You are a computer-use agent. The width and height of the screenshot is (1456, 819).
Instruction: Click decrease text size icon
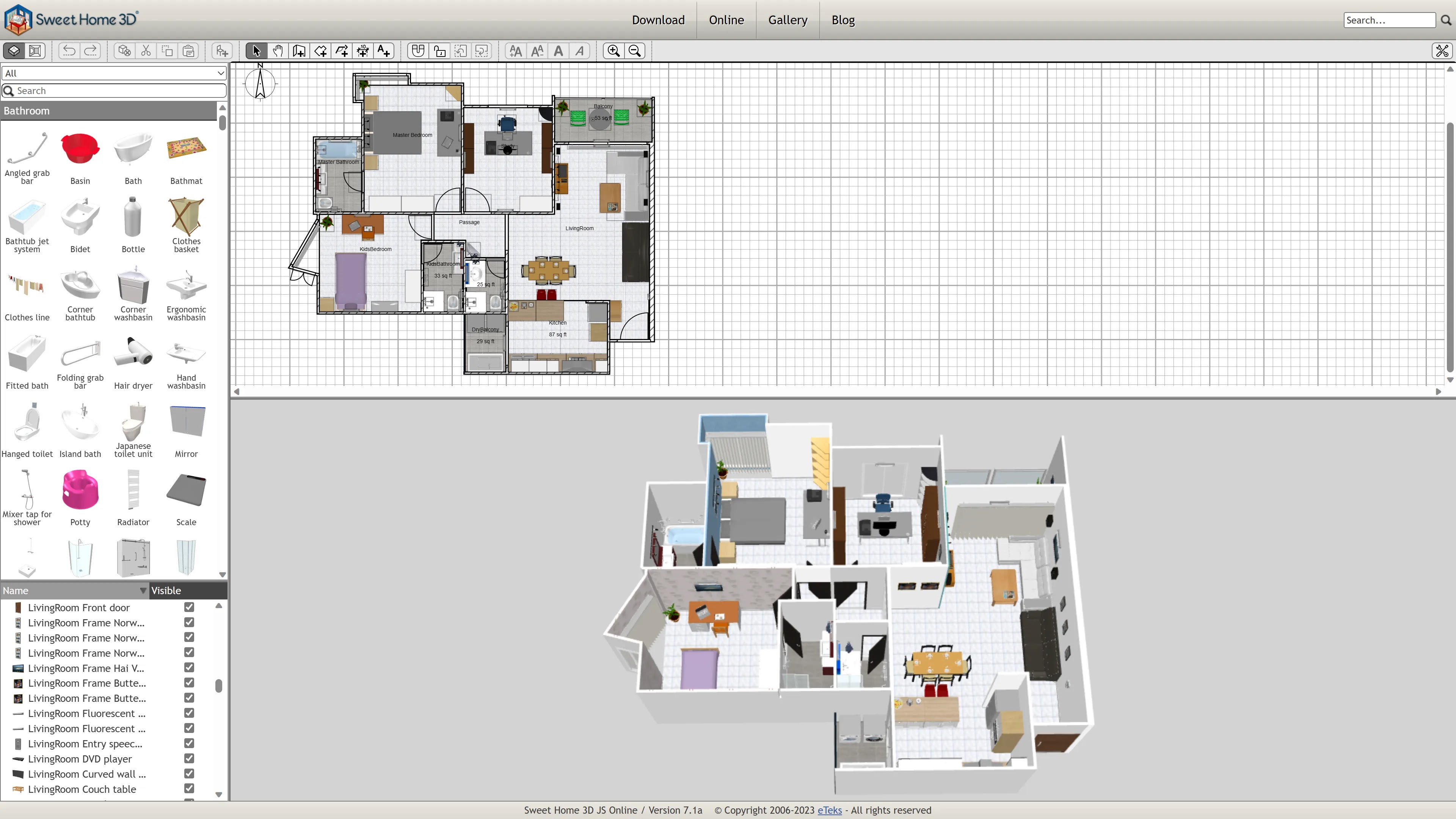[x=537, y=51]
